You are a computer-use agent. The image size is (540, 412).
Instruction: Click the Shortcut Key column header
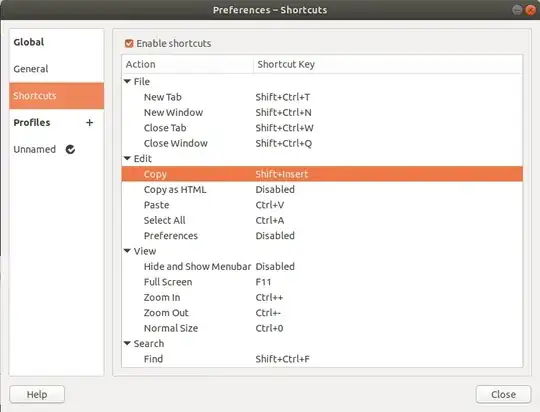click(x=388, y=64)
